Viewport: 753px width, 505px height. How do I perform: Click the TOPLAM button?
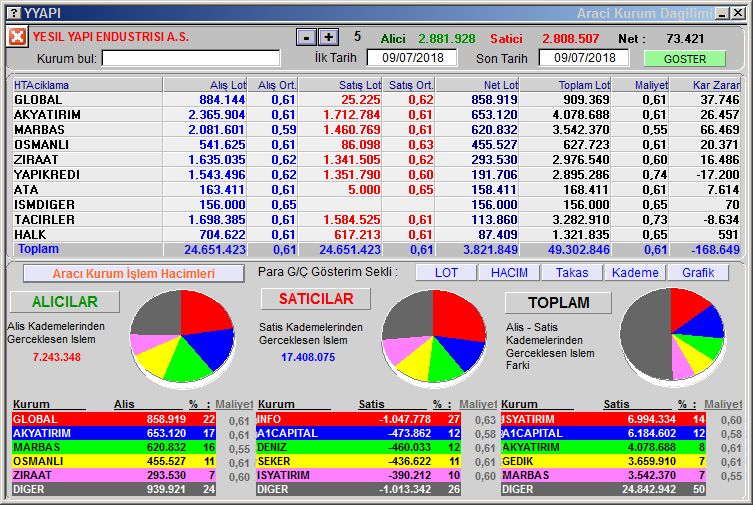pos(559,302)
